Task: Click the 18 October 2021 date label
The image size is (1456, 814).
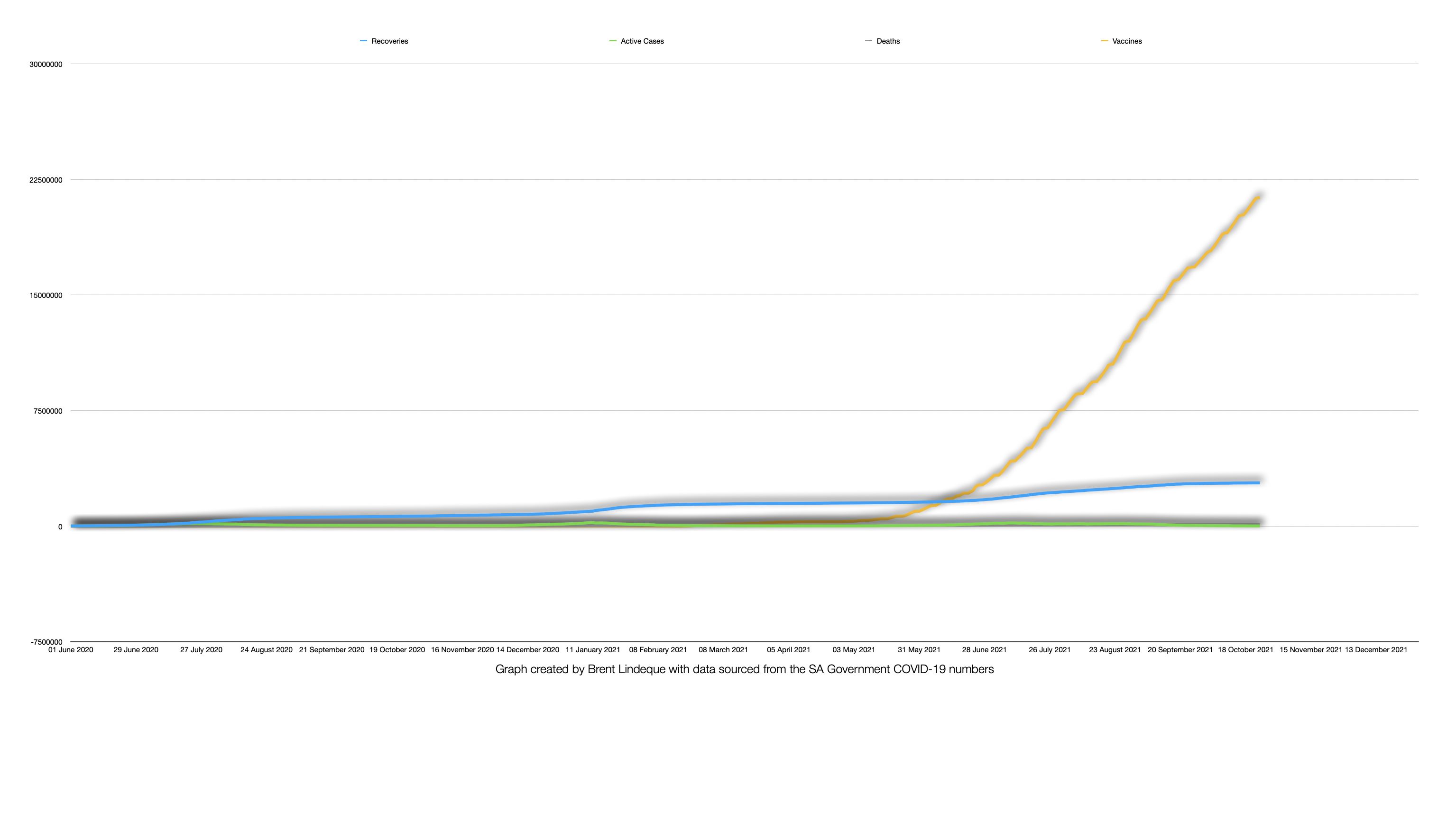Action: pos(1245,650)
